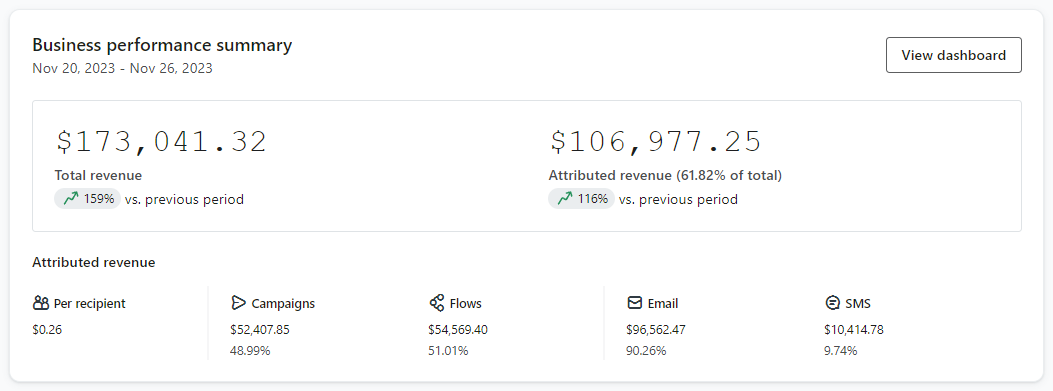Screen dimensions: 1053x391
Task: Click the Total revenue label
Action: tap(98, 176)
